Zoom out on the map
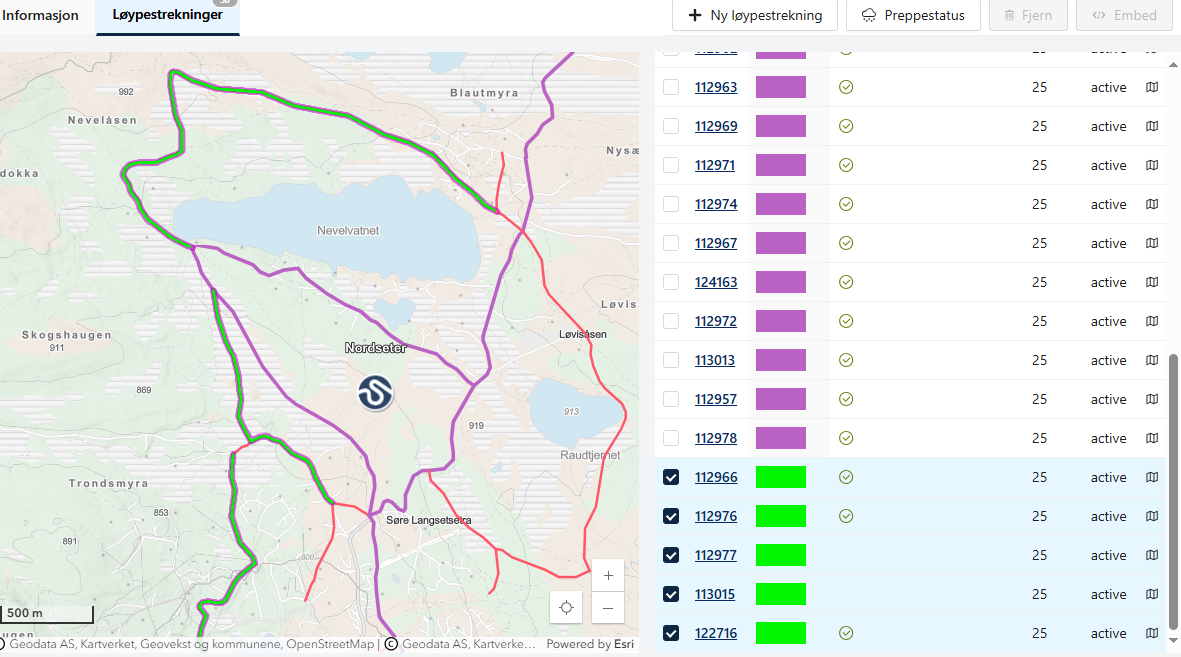1181x657 pixels. pos(608,608)
